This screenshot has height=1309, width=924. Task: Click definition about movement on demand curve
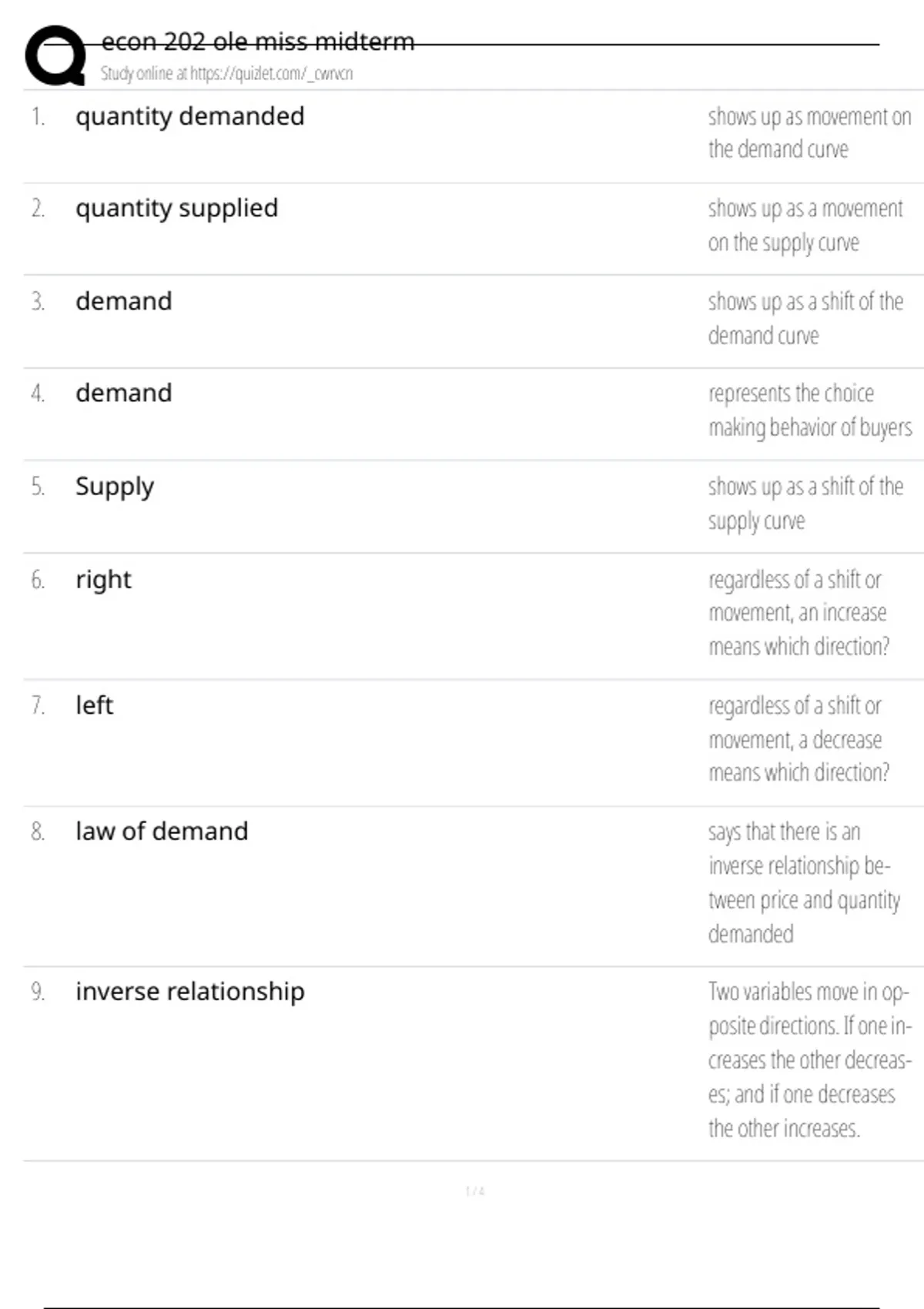[x=809, y=132]
